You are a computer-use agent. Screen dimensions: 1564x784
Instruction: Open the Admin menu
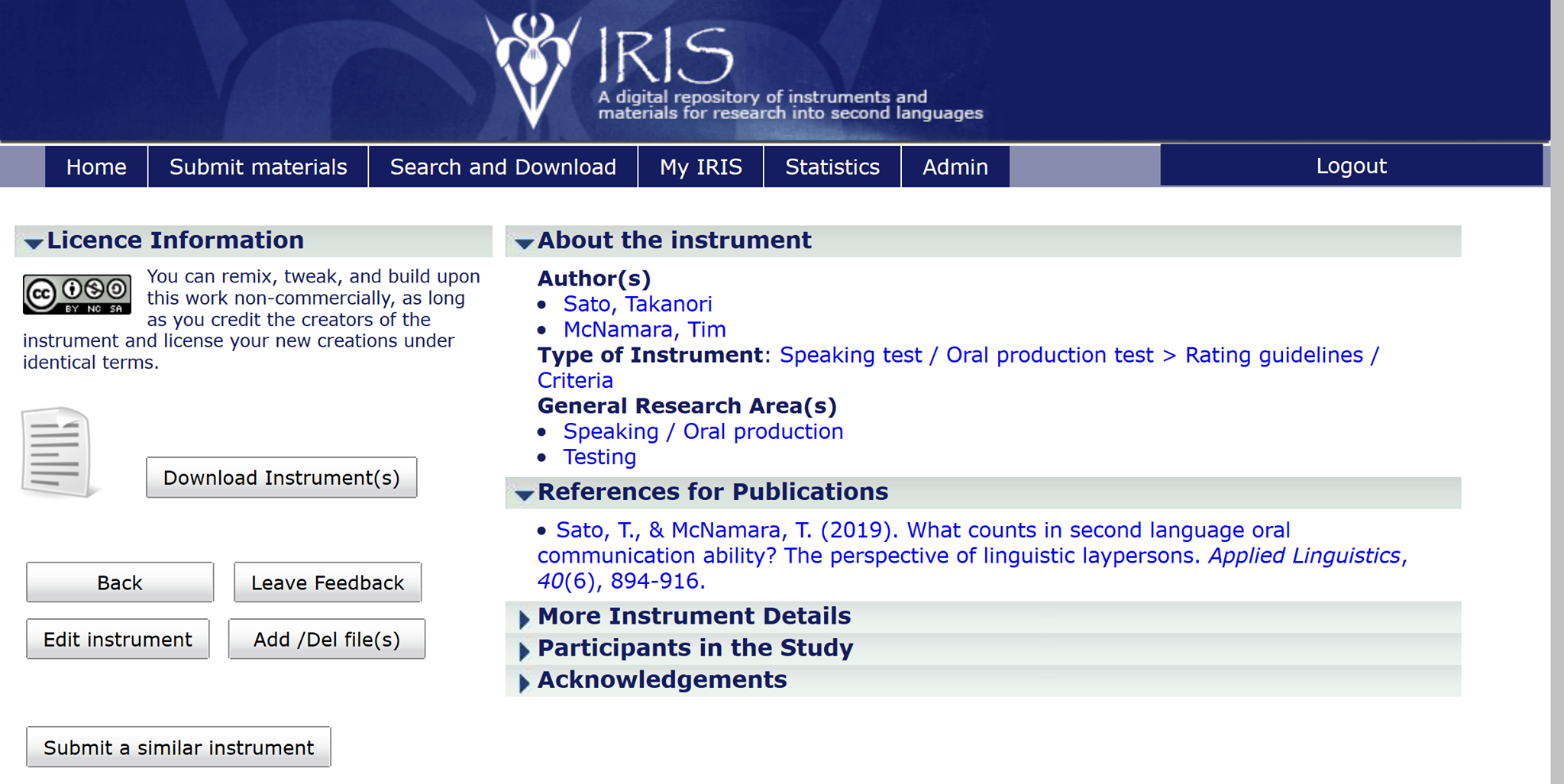[955, 166]
